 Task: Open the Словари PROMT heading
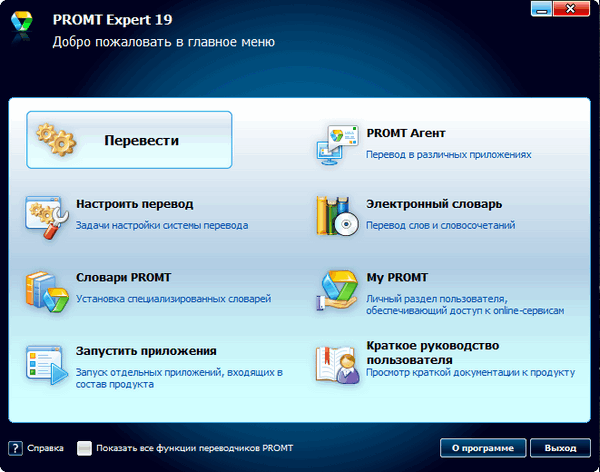123,278
